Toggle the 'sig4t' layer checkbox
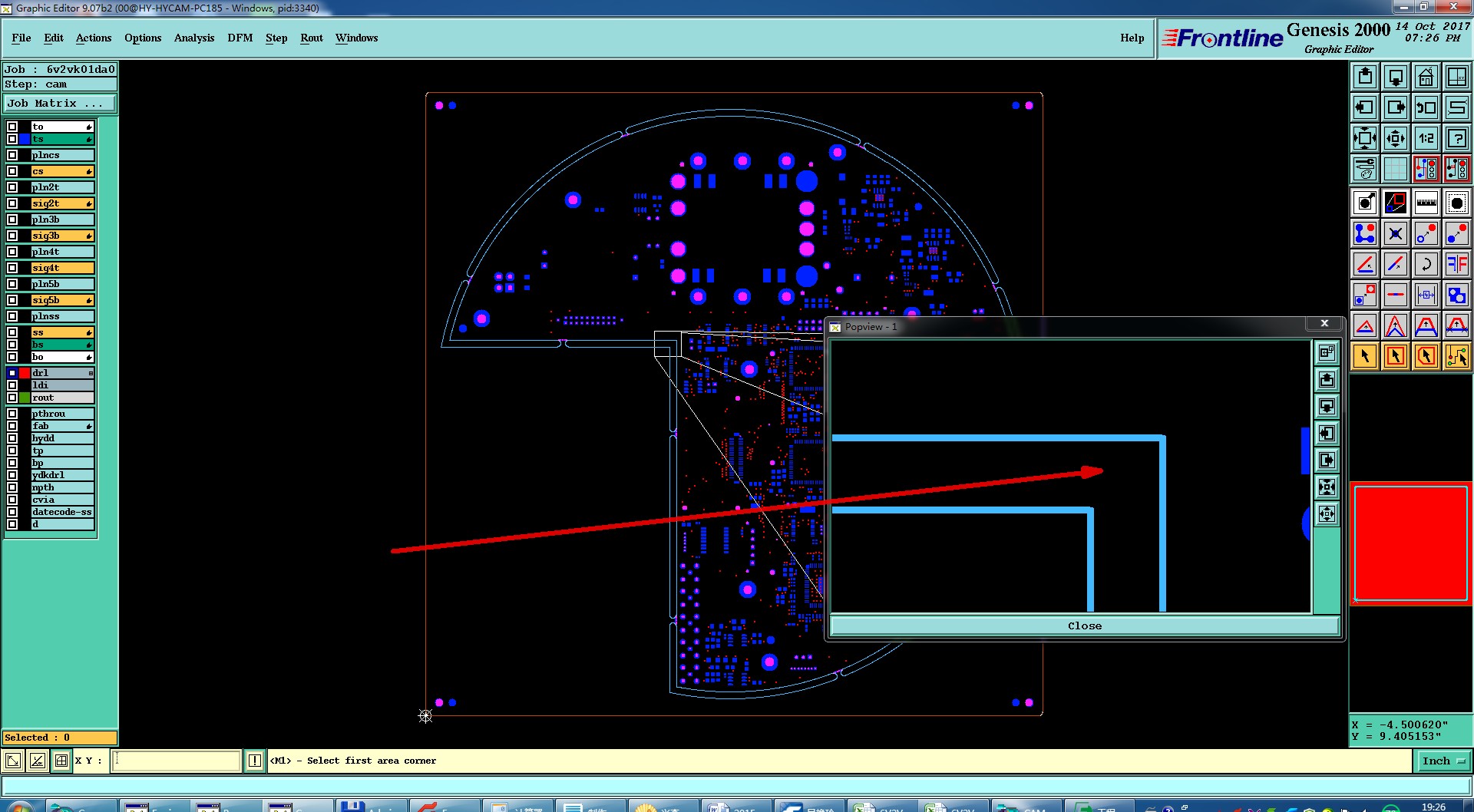 click(12, 268)
